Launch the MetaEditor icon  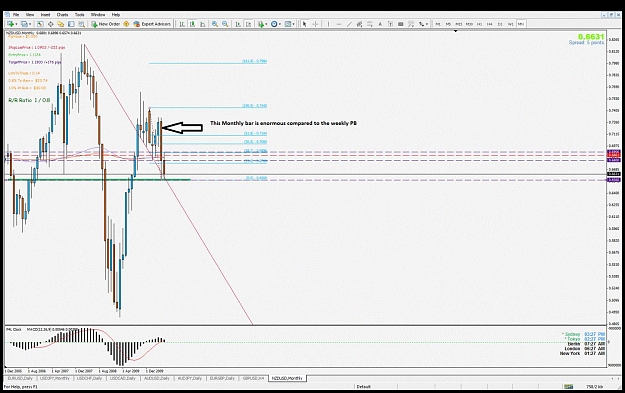(x=126, y=24)
